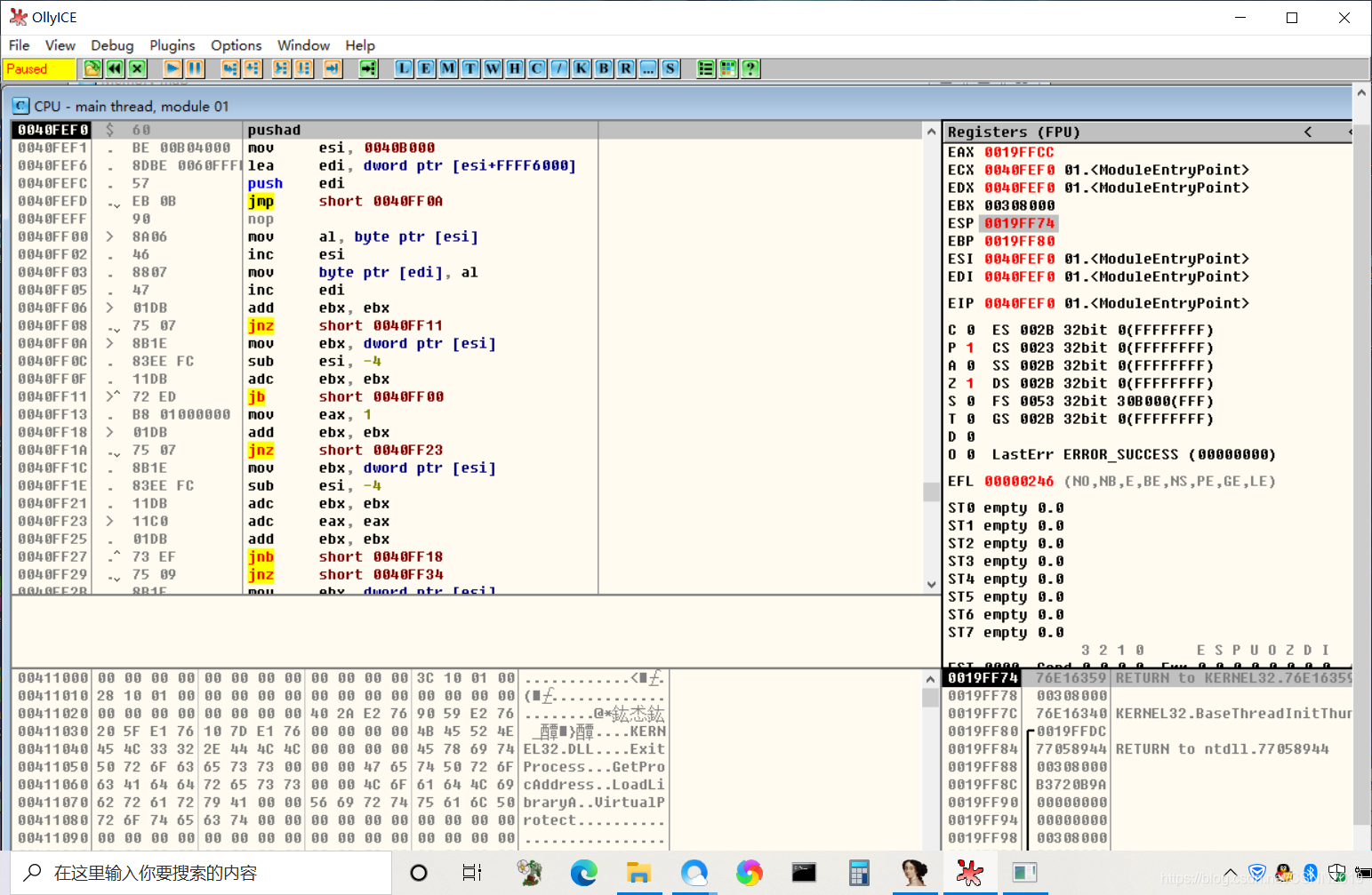The height and width of the screenshot is (895, 1372).
Task: Open Threads window with T button
Action: pos(470,68)
